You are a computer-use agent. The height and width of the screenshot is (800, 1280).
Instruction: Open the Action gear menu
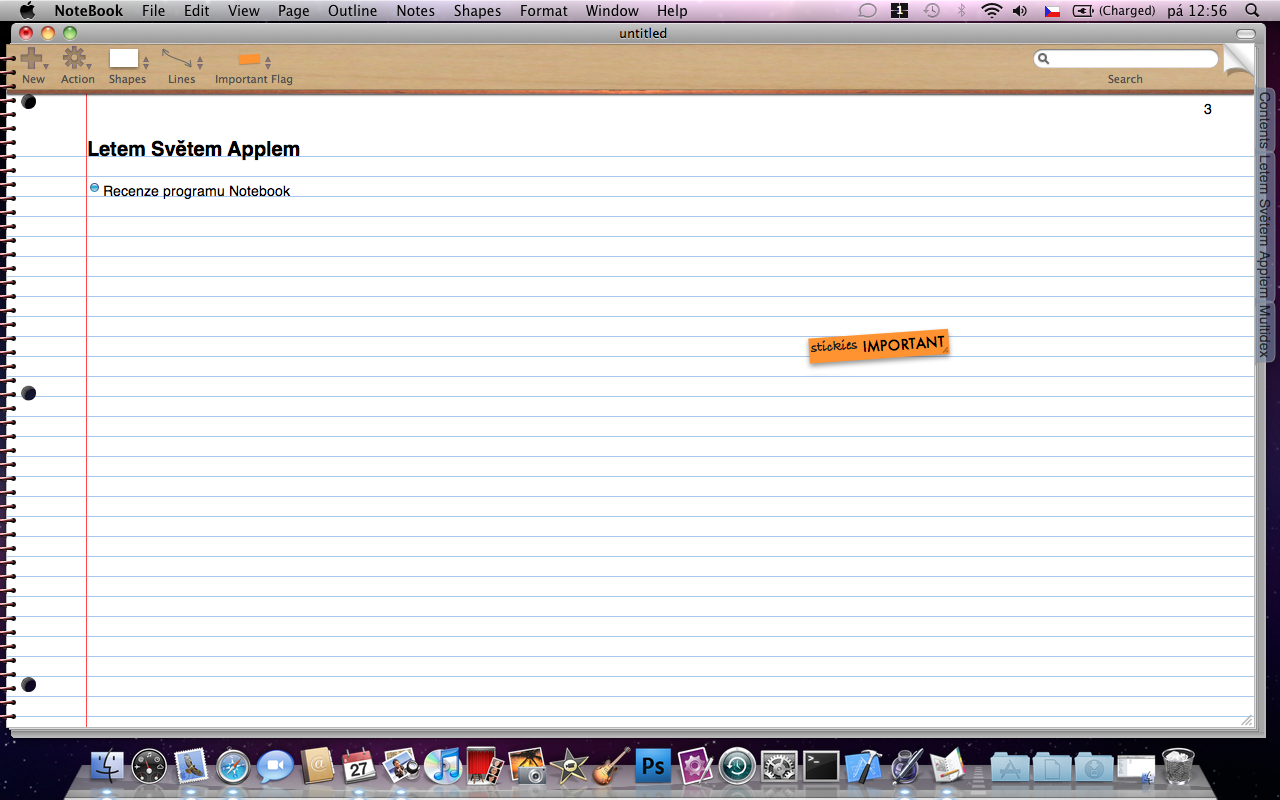tap(73, 58)
